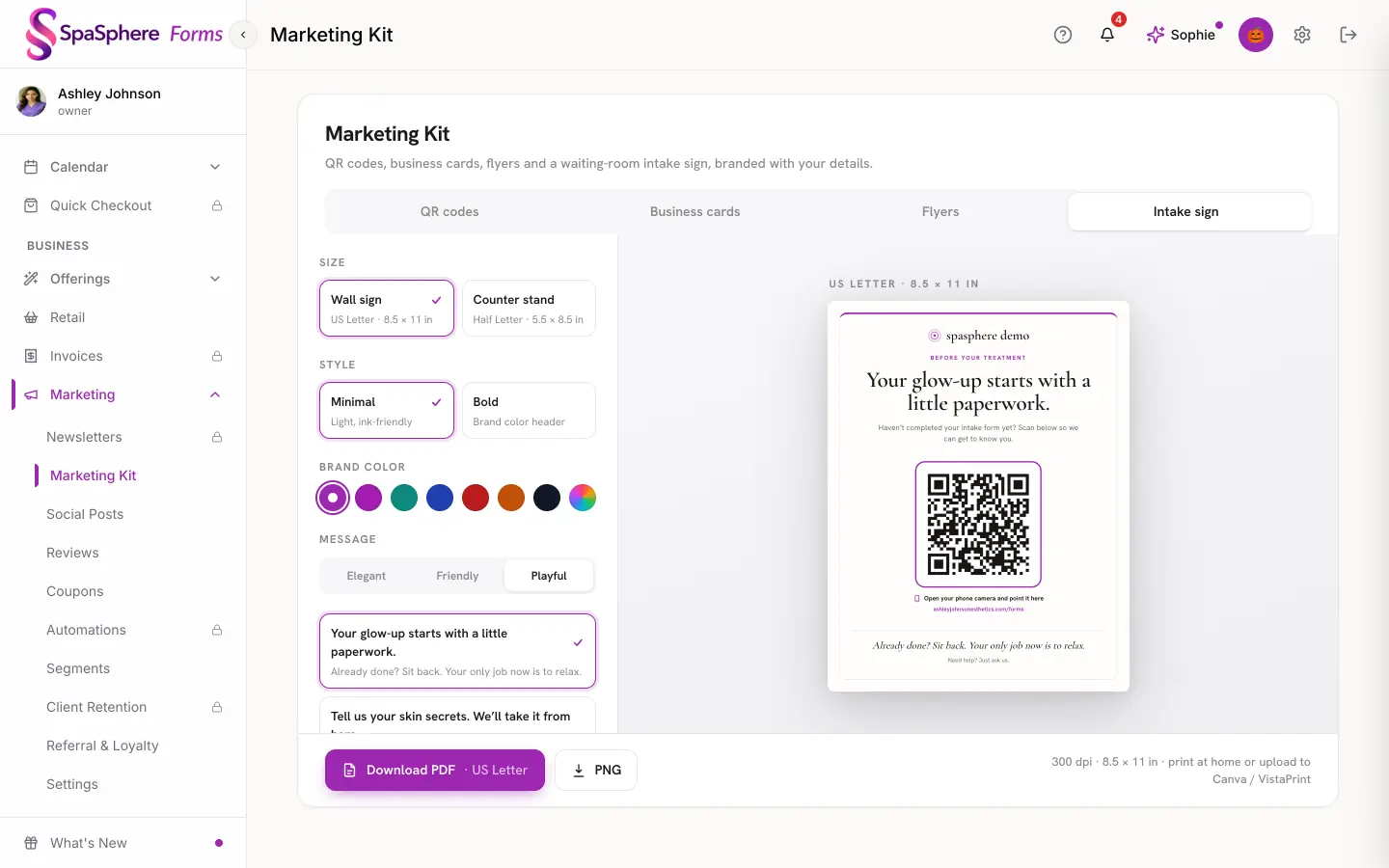Open Referral & Loyalty
This screenshot has height=868, width=1389.
(x=102, y=746)
